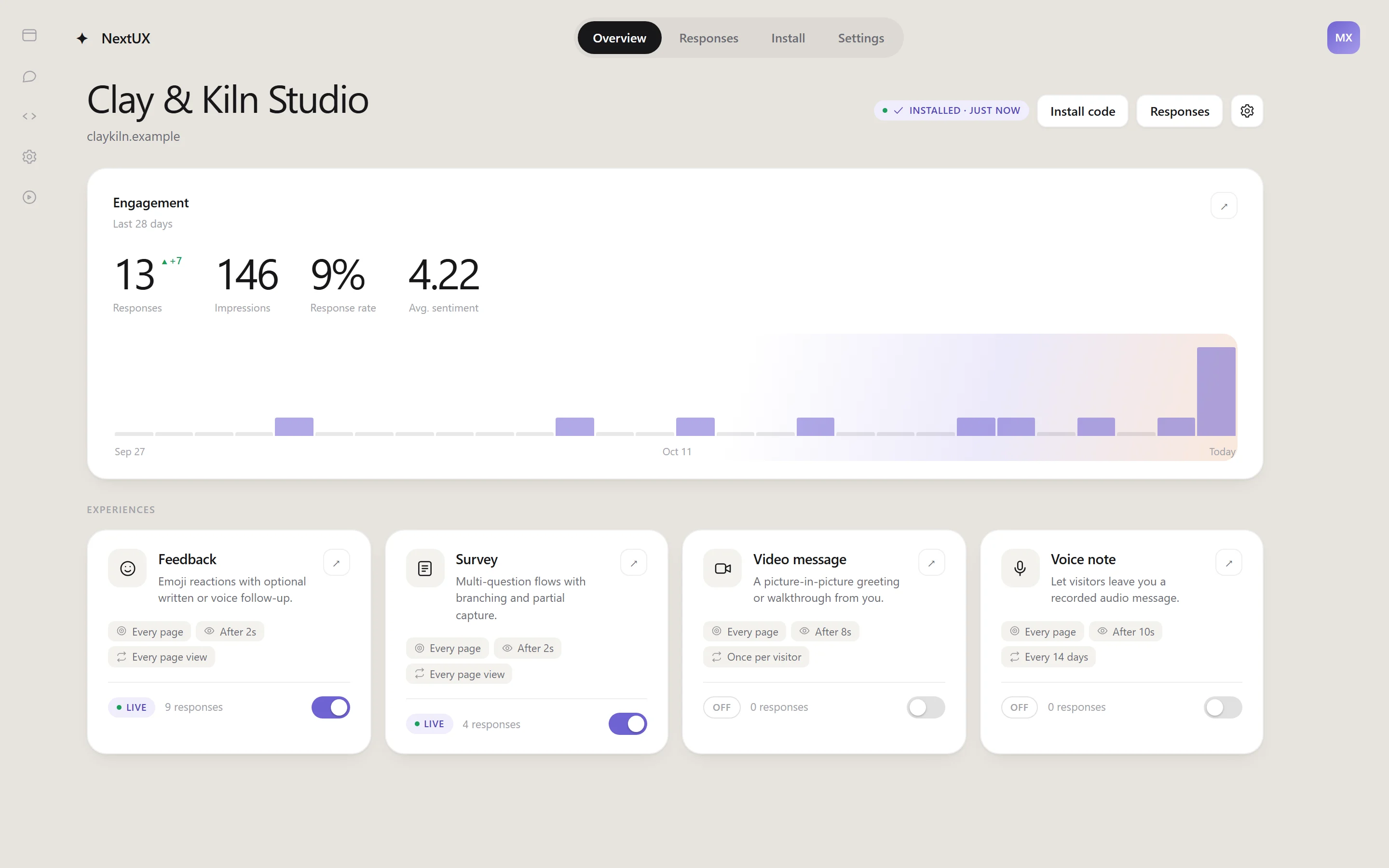Click the 4.22 average sentiment value
This screenshot has height=868, width=1389.
(x=444, y=274)
